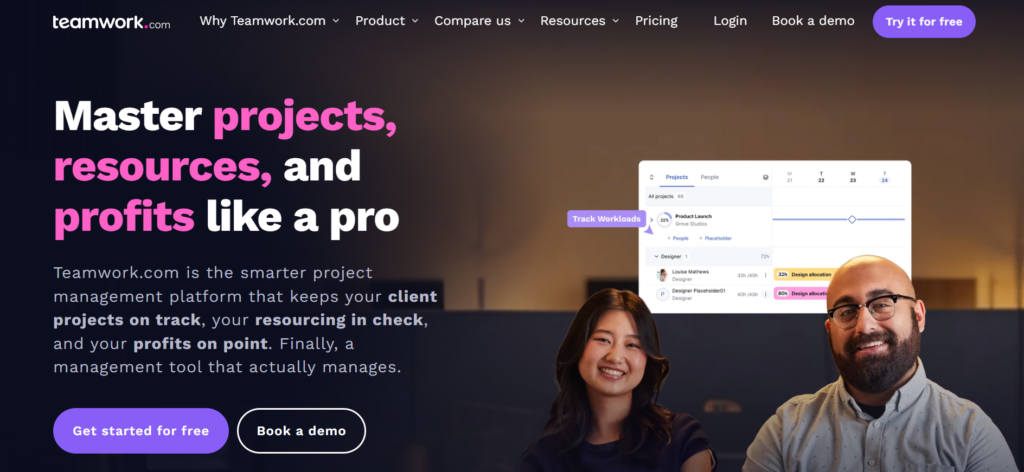Open the Why Teamwork.com dropdown
Image resolution: width=1024 pixels, height=472 pixels.
269,21
